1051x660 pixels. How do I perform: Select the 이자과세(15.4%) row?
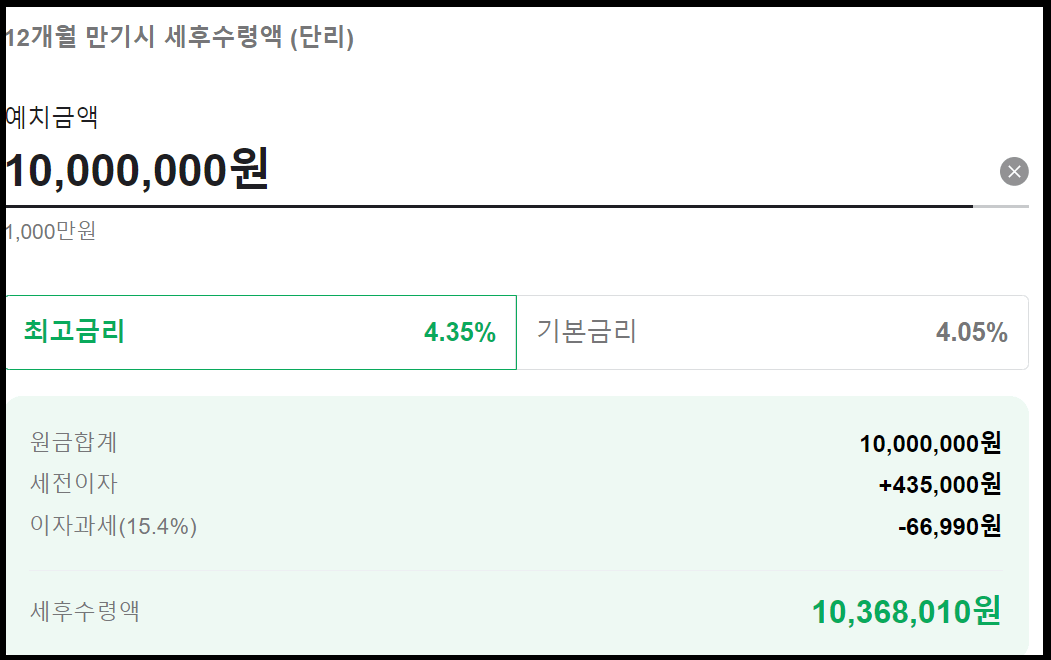pyautogui.click(x=110, y=526)
